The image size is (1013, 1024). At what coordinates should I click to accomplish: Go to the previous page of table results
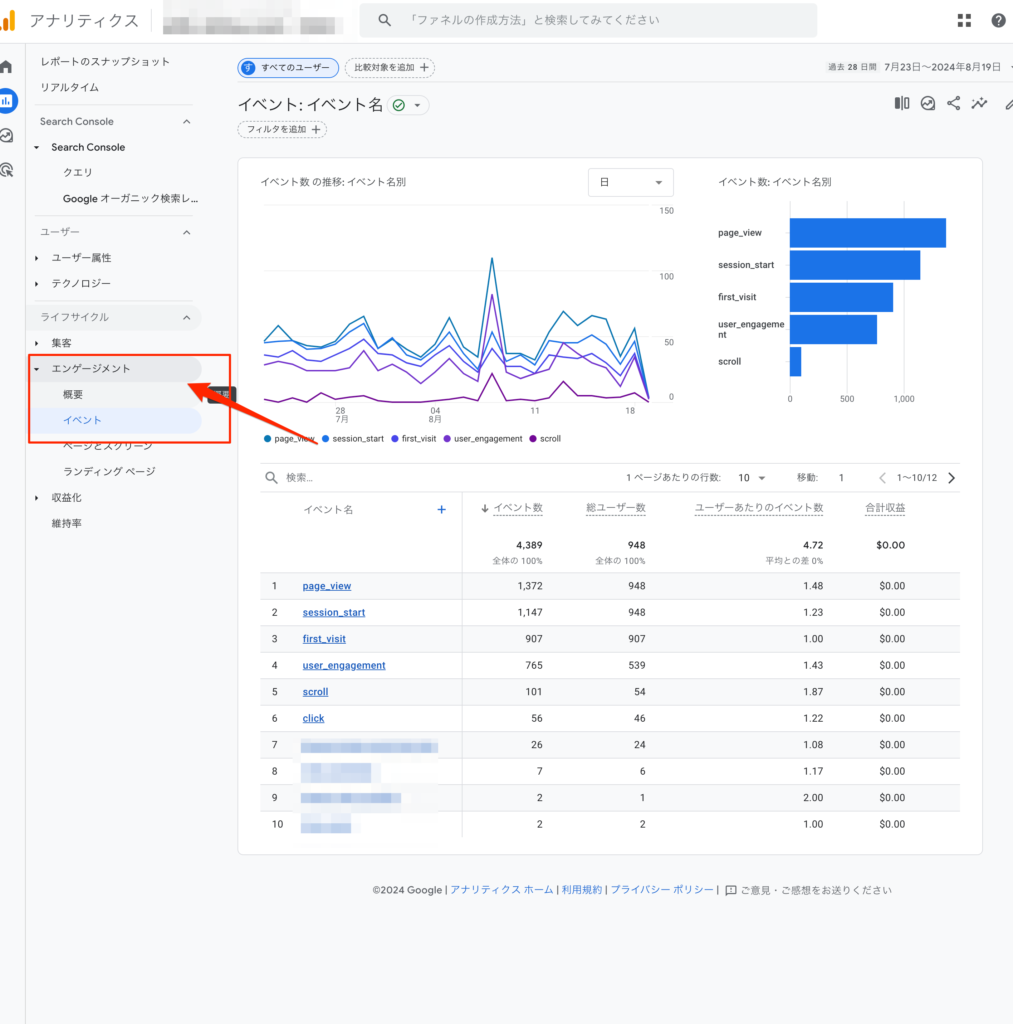882,478
